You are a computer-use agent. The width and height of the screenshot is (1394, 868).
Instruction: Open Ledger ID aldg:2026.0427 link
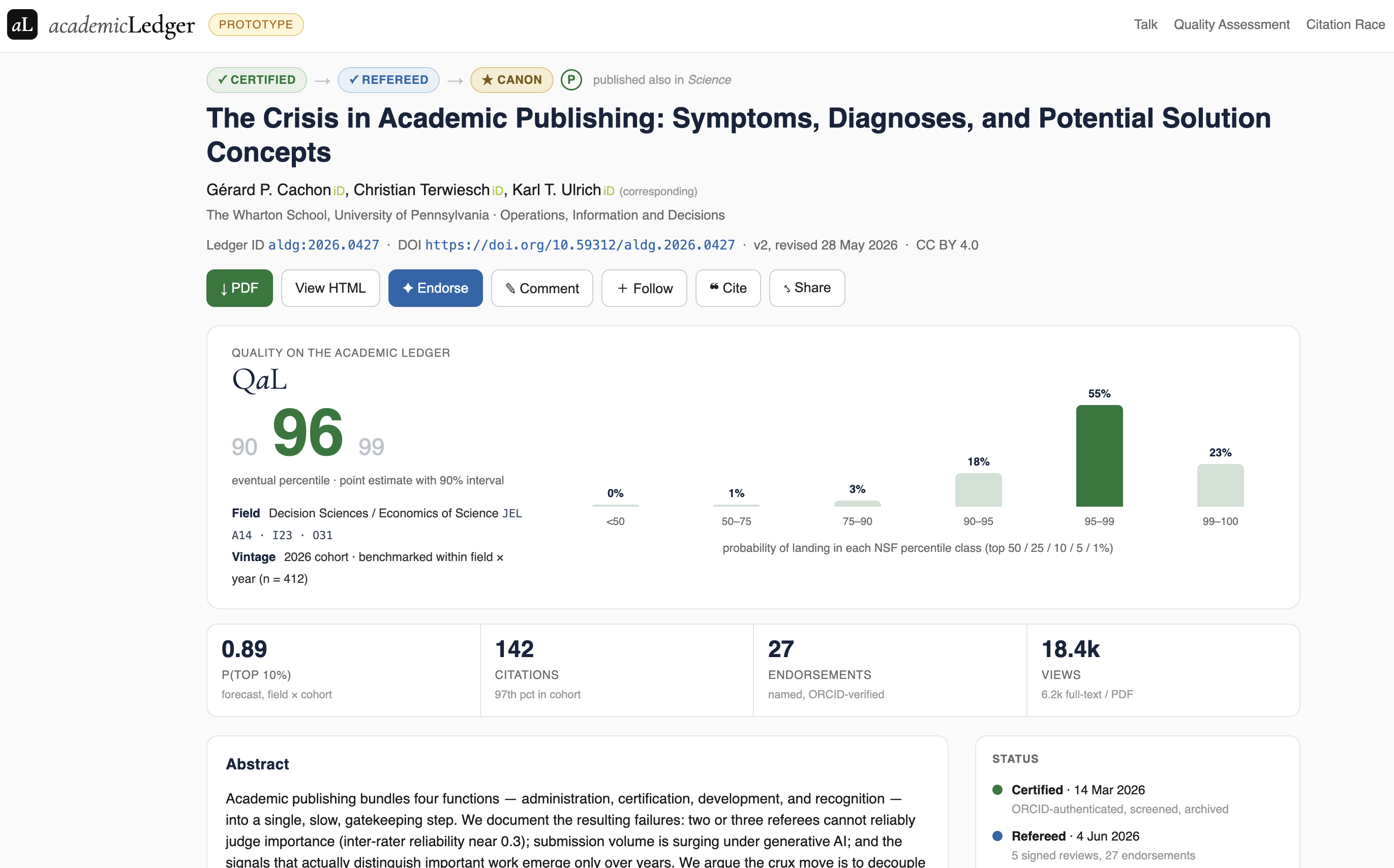pyautogui.click(x=324, y=245)
